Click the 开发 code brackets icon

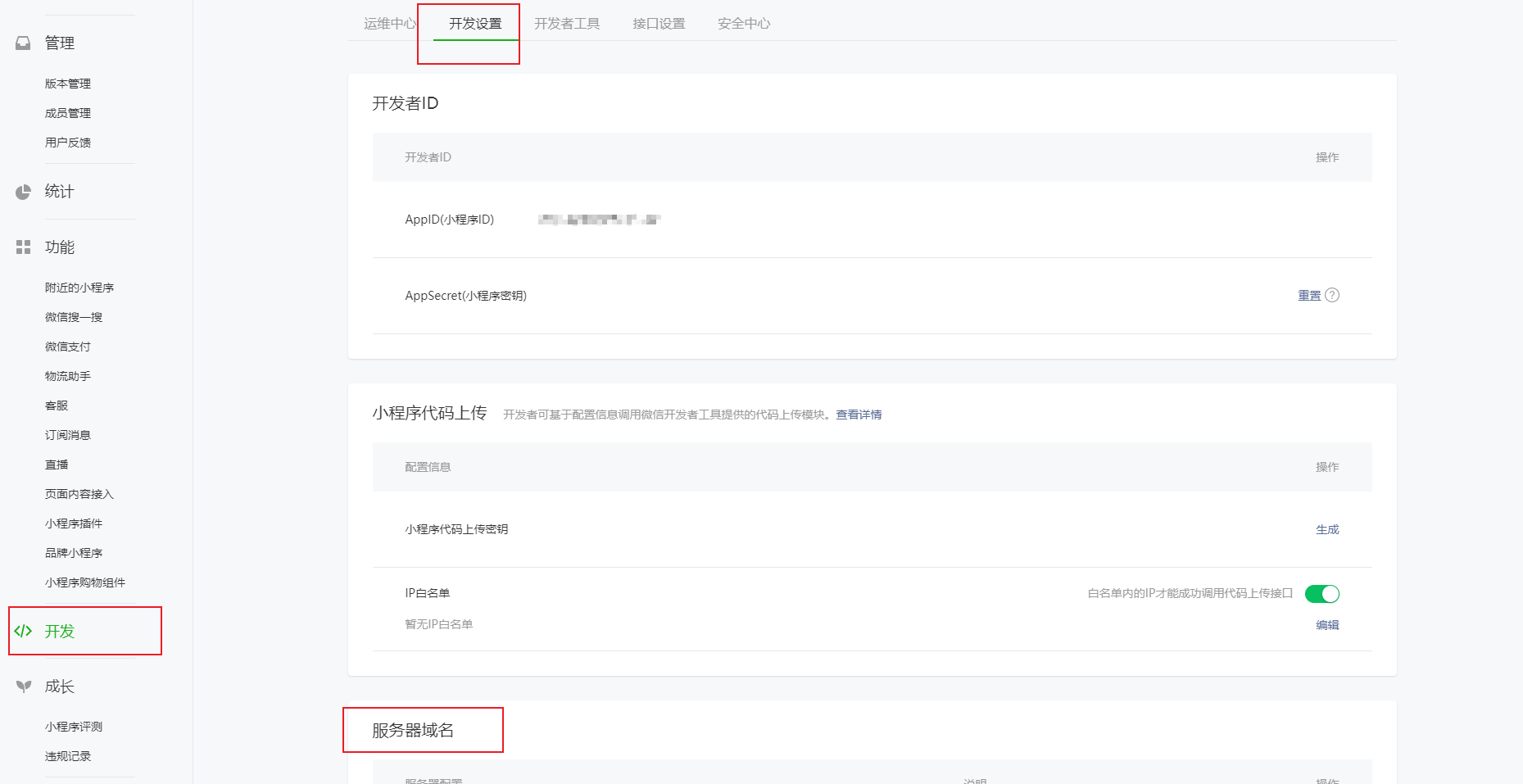coord(23,631)
